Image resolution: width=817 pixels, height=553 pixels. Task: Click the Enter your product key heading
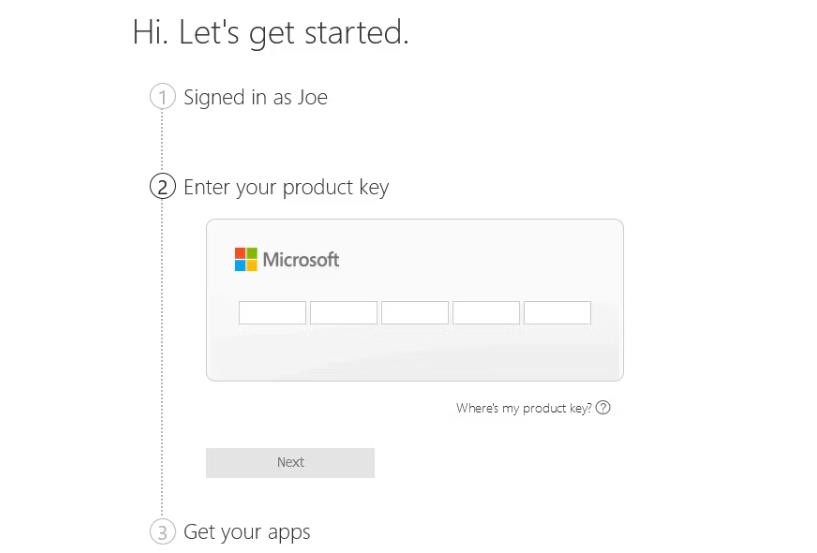pyautogui.click(x=286, y=188)
